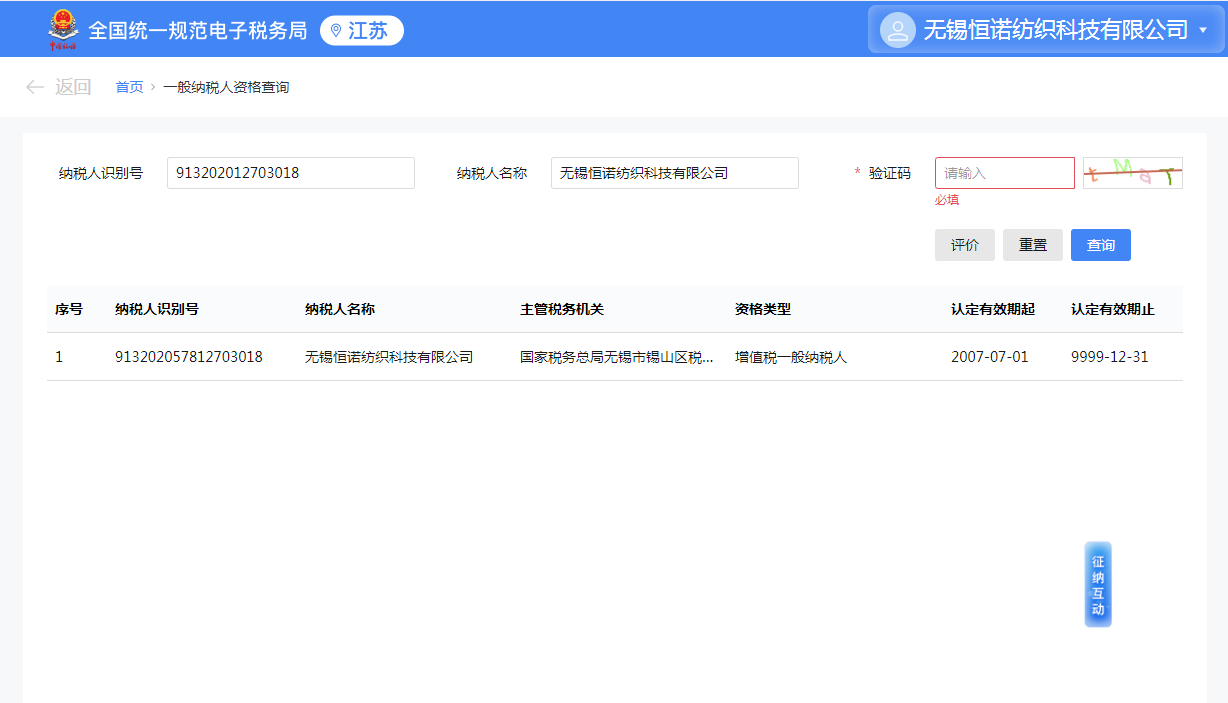Click the 查询 button
Image resolution: width=1228 pixels, height=703 pixels.
click(1100, 245)
